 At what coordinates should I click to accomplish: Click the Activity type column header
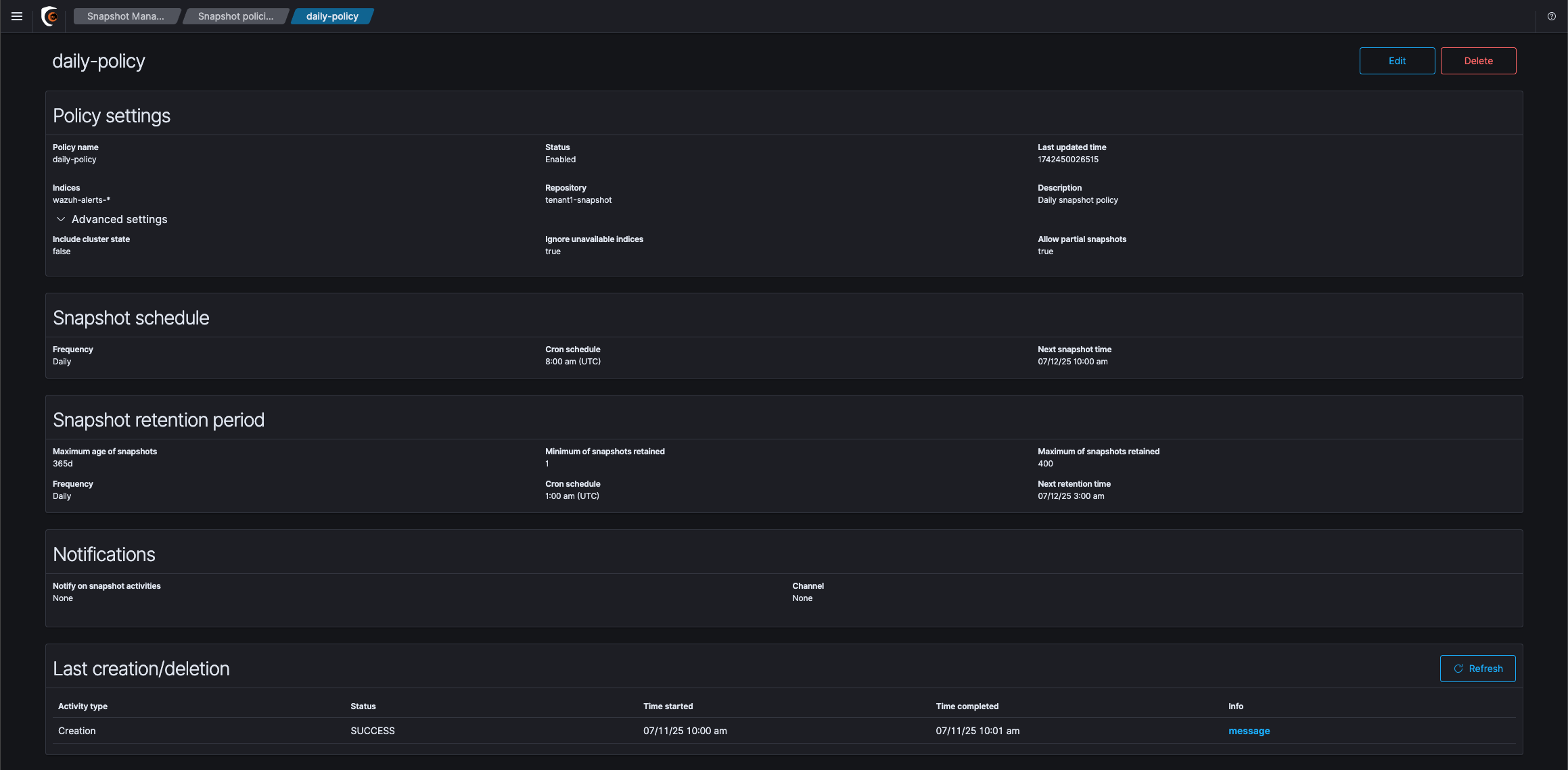[x=83, y=706]
